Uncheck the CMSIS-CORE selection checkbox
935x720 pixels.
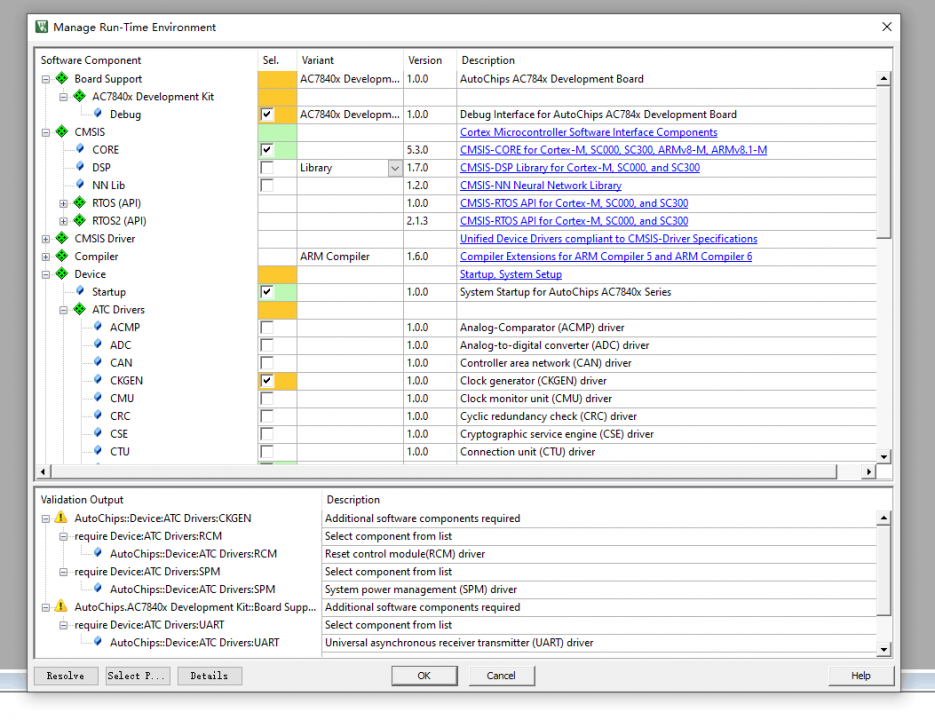[x=266, y=149]
